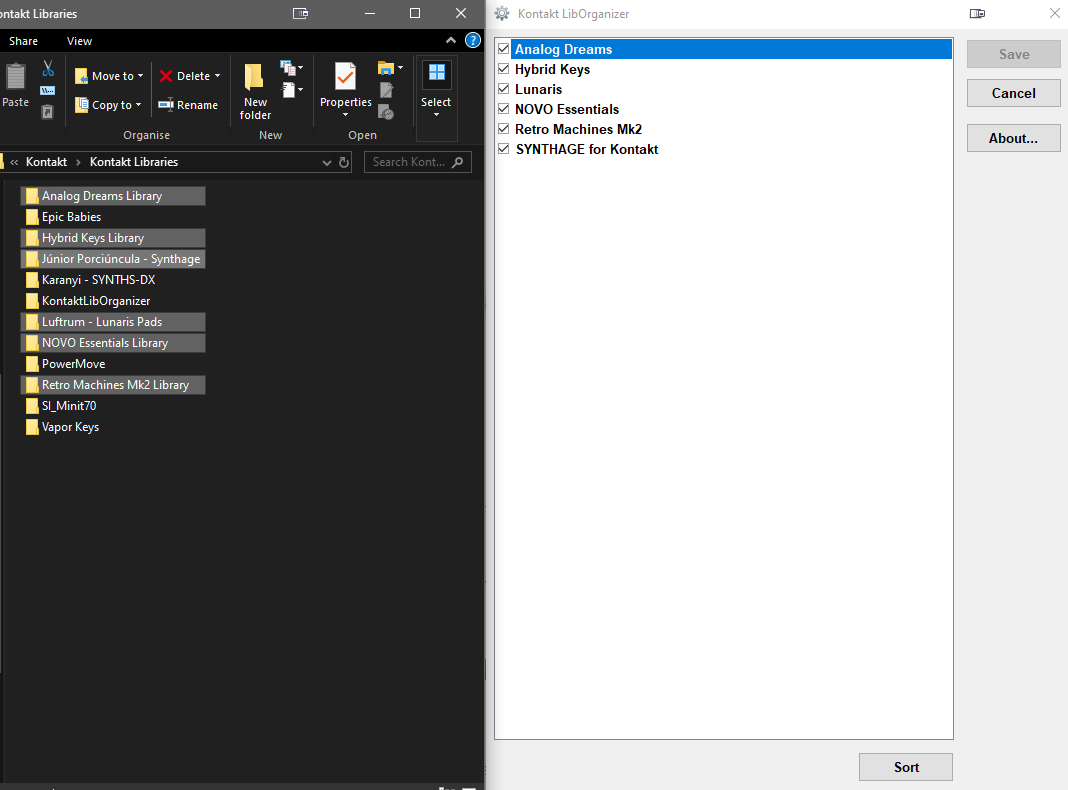The image size is (1068, 790).
Task: Click the red Delete icon
Action: coord(166,76)
